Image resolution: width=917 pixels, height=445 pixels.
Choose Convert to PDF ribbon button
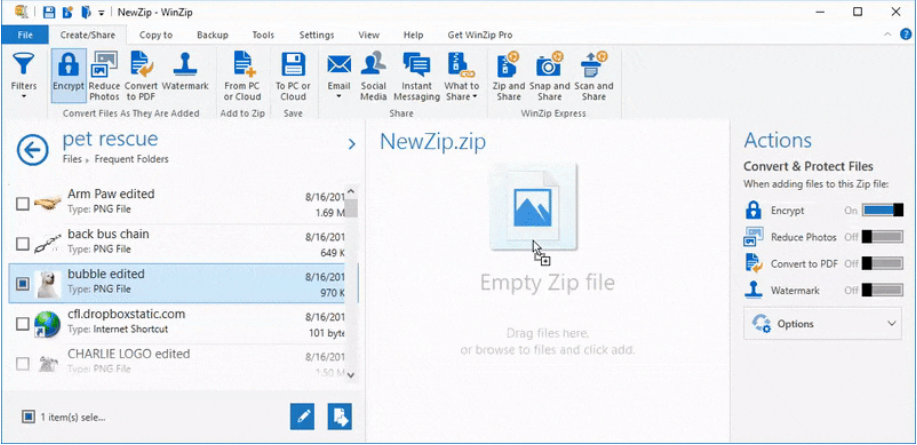(141, 75)
